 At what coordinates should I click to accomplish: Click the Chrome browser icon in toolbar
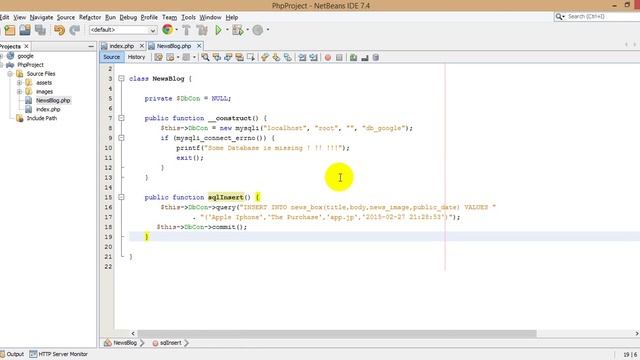[167, 29]
